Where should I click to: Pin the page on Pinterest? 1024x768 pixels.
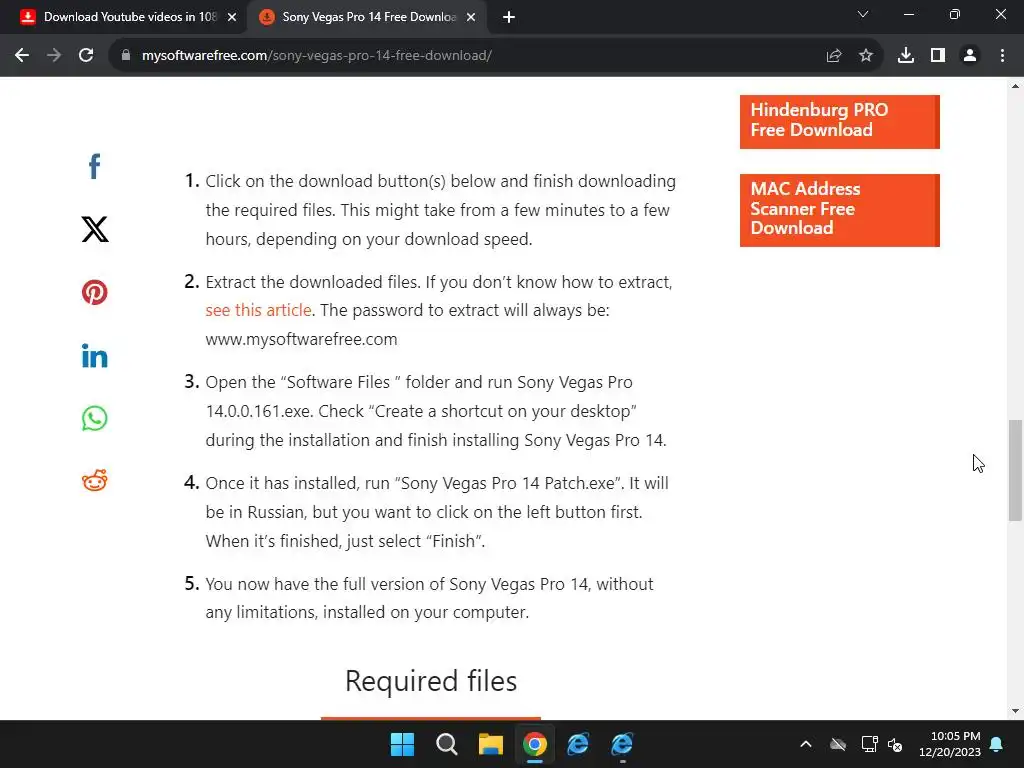95,292
